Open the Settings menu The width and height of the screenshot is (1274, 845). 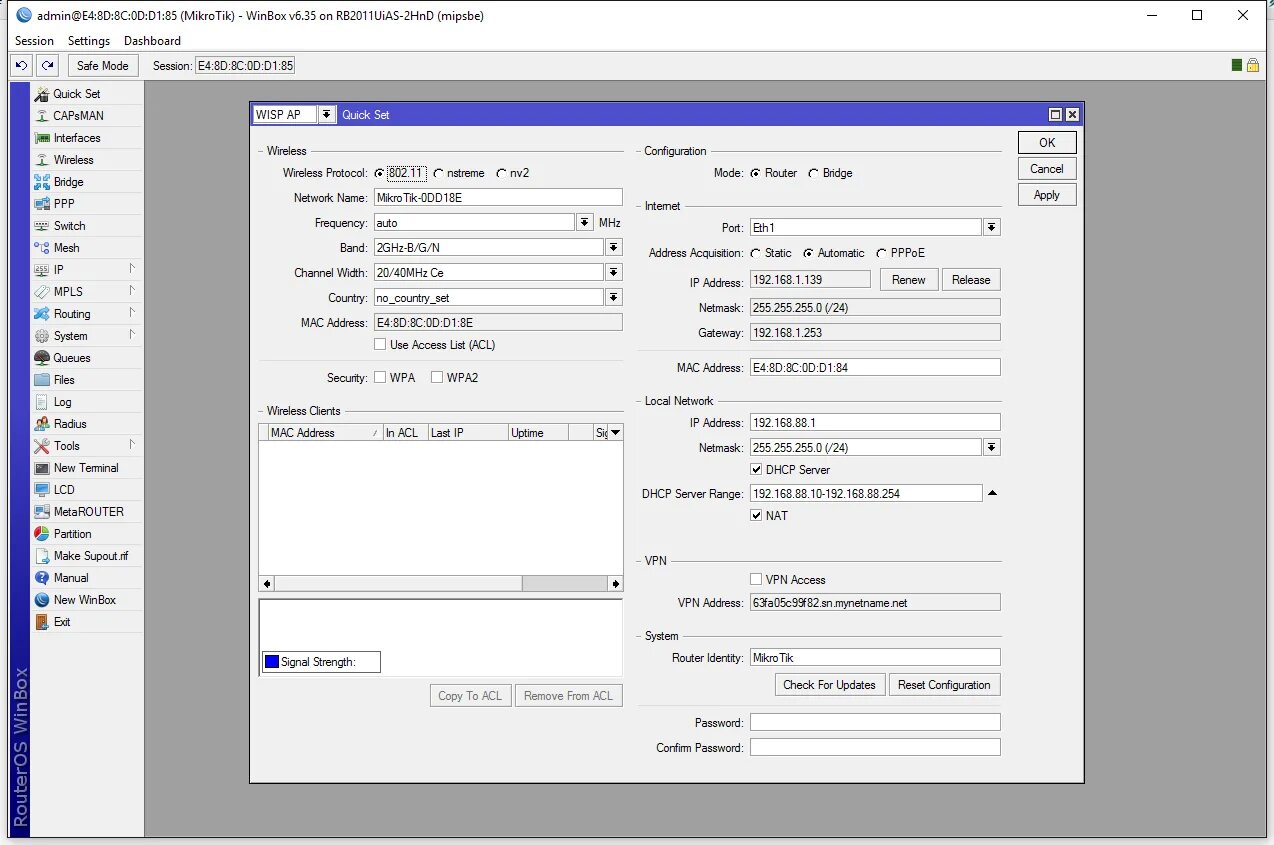[88, 41]
